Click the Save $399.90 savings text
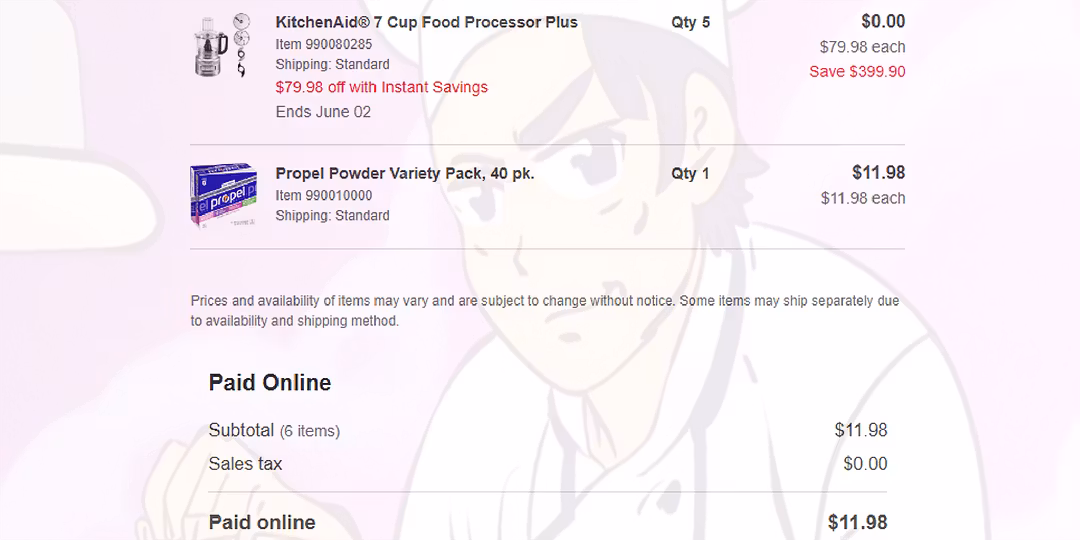This screenshot has width=1080, height=540. (x=857, y=71)
